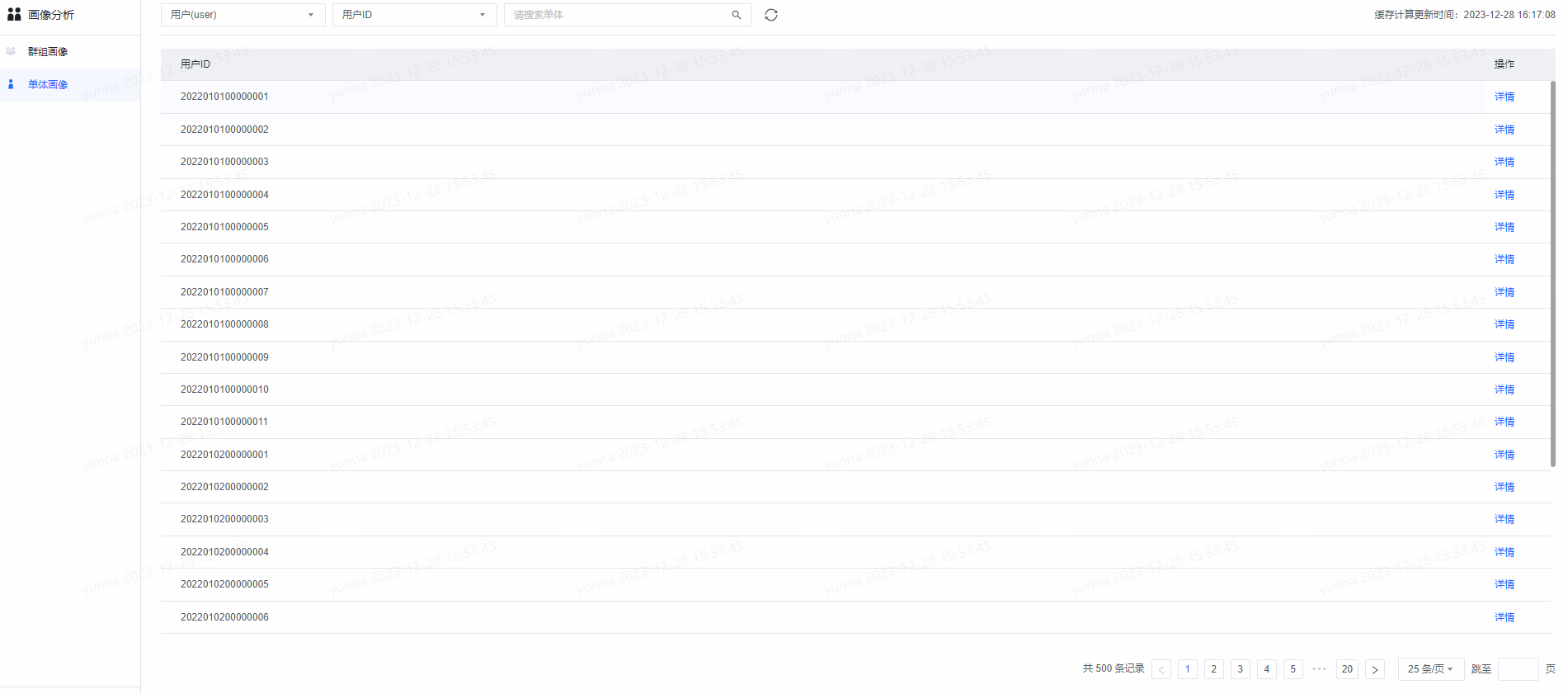Open 详情 for user 2022010100000008
Screen dimensions: 1568x694
click(1504, 324)
